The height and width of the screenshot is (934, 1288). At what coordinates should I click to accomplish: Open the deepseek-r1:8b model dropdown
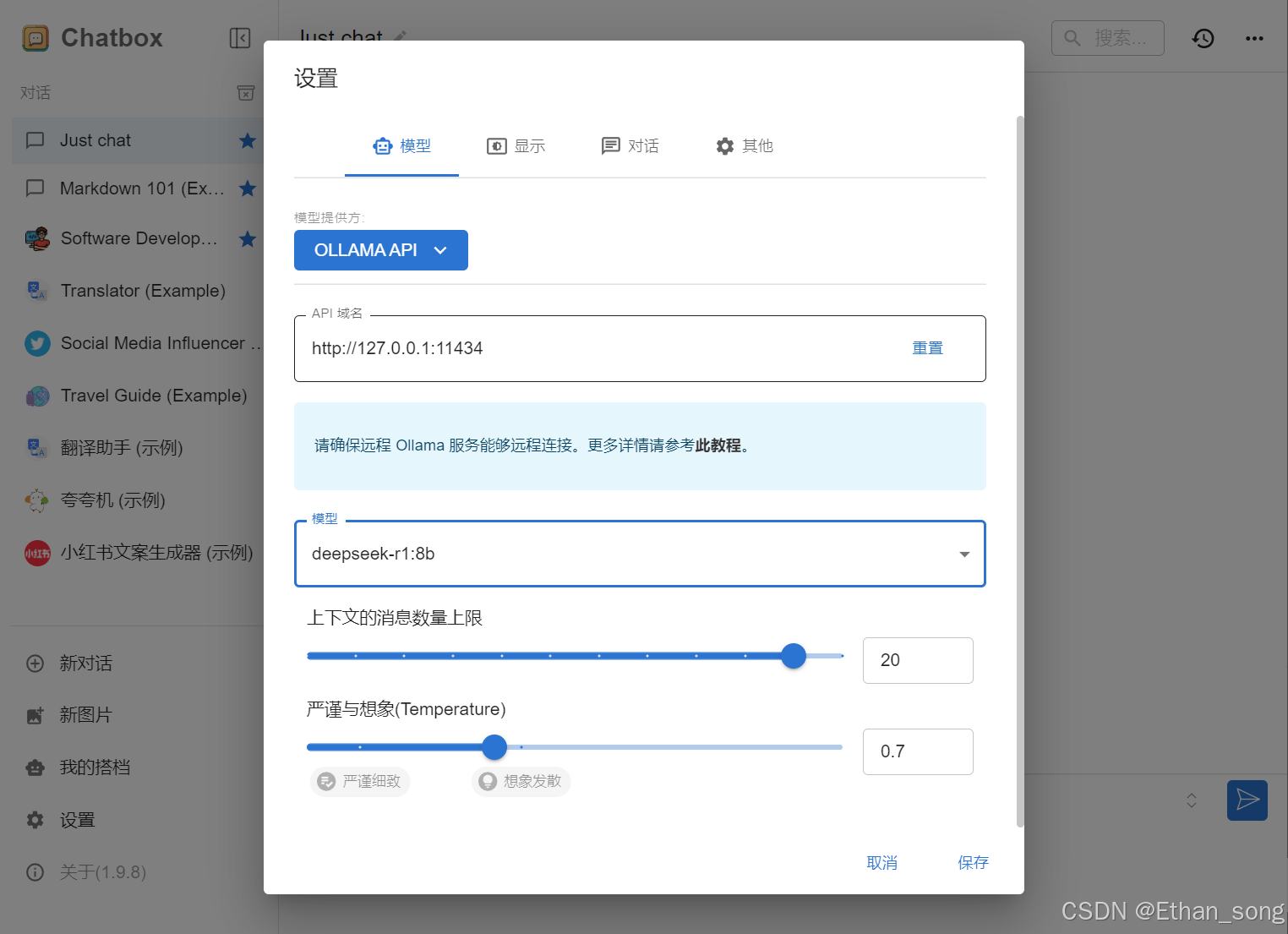click(x=640, y=554)
